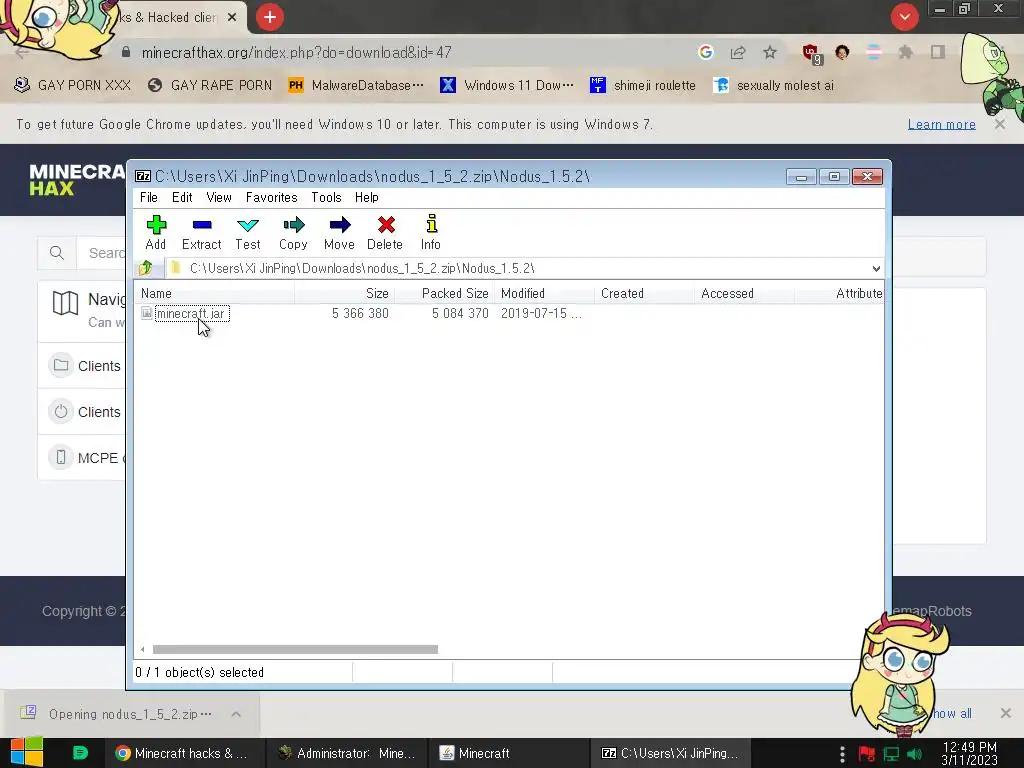Close the Chrome downloads bar

click(1006, 713)
